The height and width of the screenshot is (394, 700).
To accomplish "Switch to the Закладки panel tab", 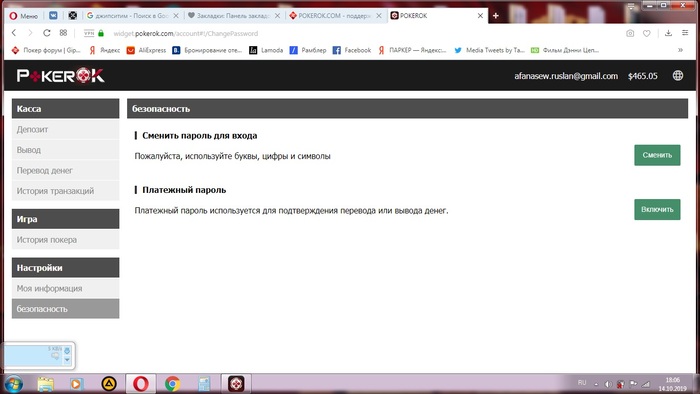I will click(233, 16).
